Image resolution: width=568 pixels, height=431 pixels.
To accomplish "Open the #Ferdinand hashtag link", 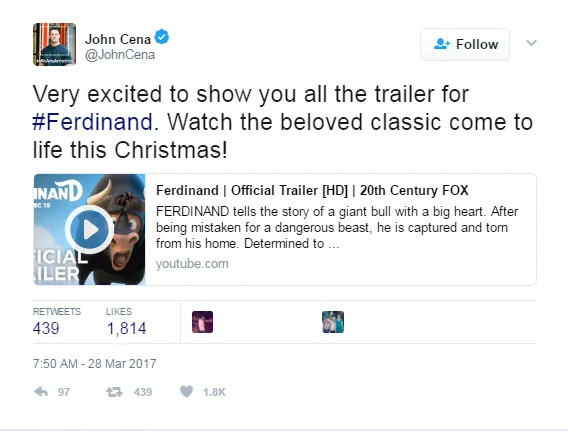I will tap(92, 122).
